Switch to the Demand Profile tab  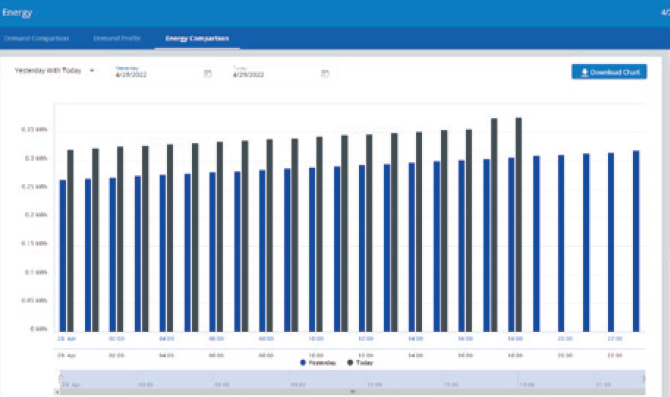[117, 38]
